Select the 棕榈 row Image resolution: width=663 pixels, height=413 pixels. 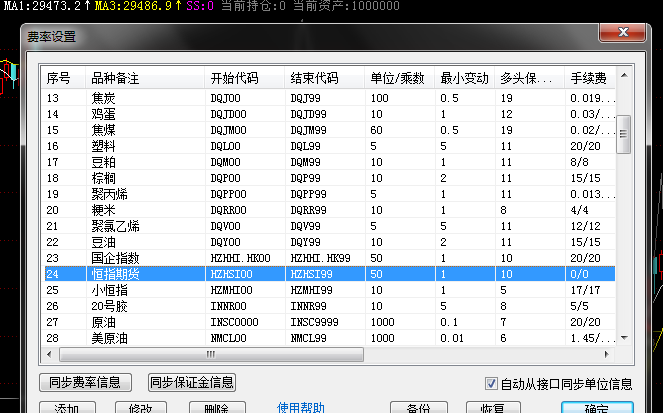(329, 178)
